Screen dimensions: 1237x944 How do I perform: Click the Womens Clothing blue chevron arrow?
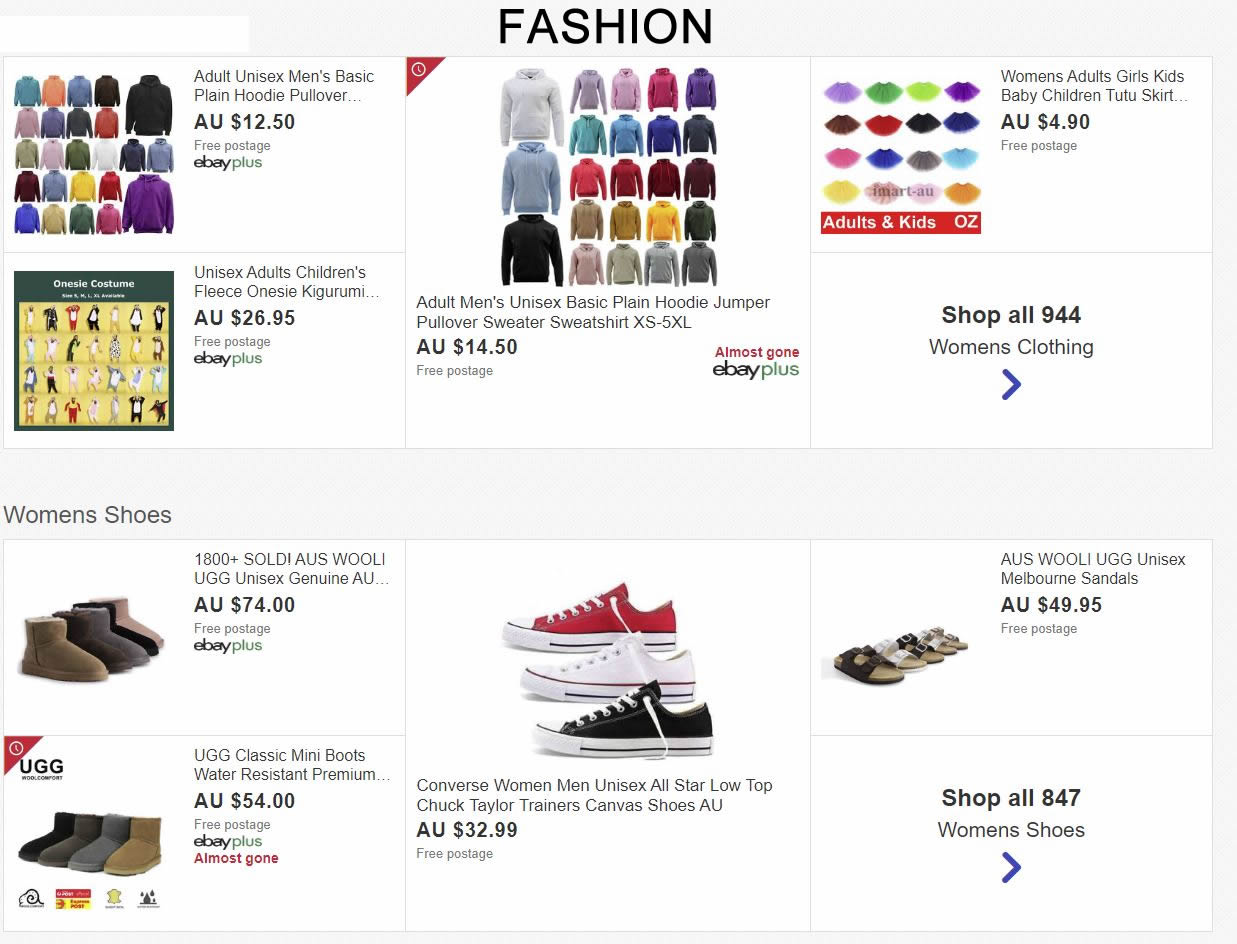coord(1011,384)
